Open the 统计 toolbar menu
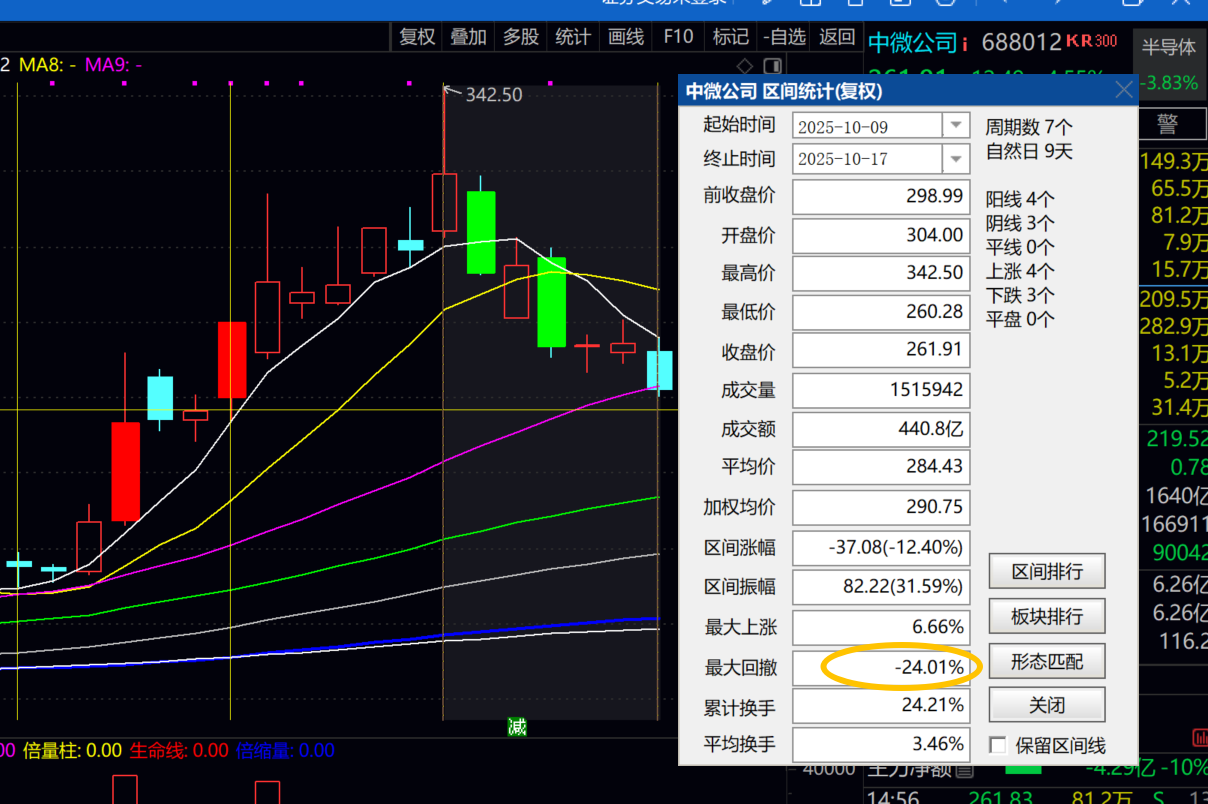Viewport: 1208px width, 804px height. point(573,37)
